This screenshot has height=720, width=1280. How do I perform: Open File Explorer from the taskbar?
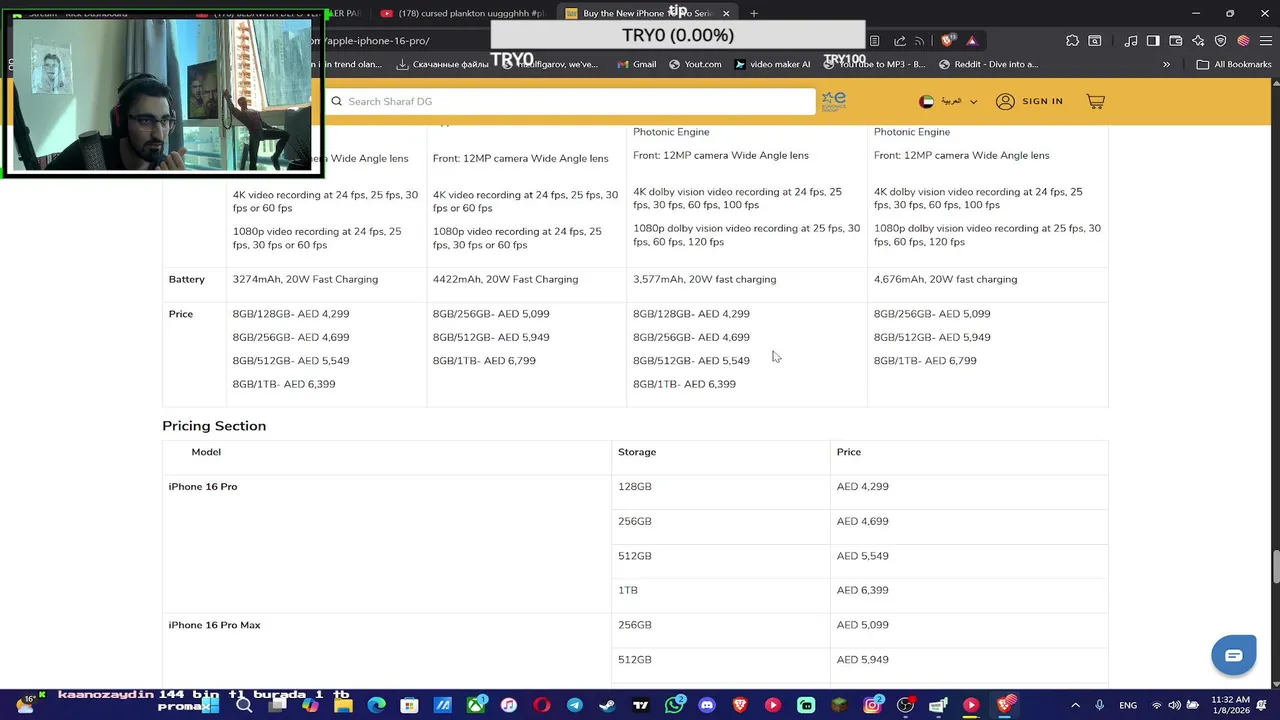[x=343, y=705]
